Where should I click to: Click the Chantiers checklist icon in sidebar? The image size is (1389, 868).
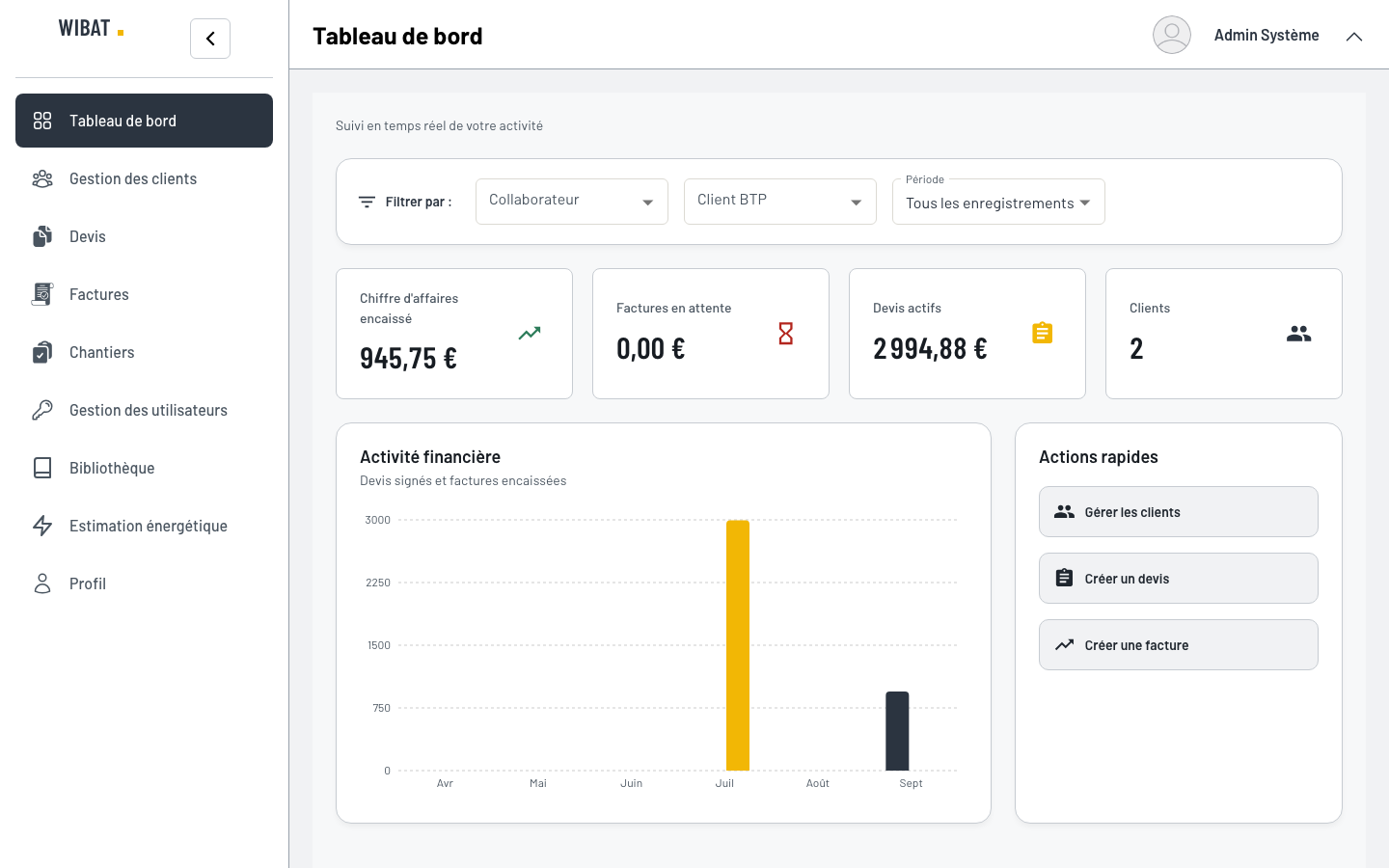42,352
